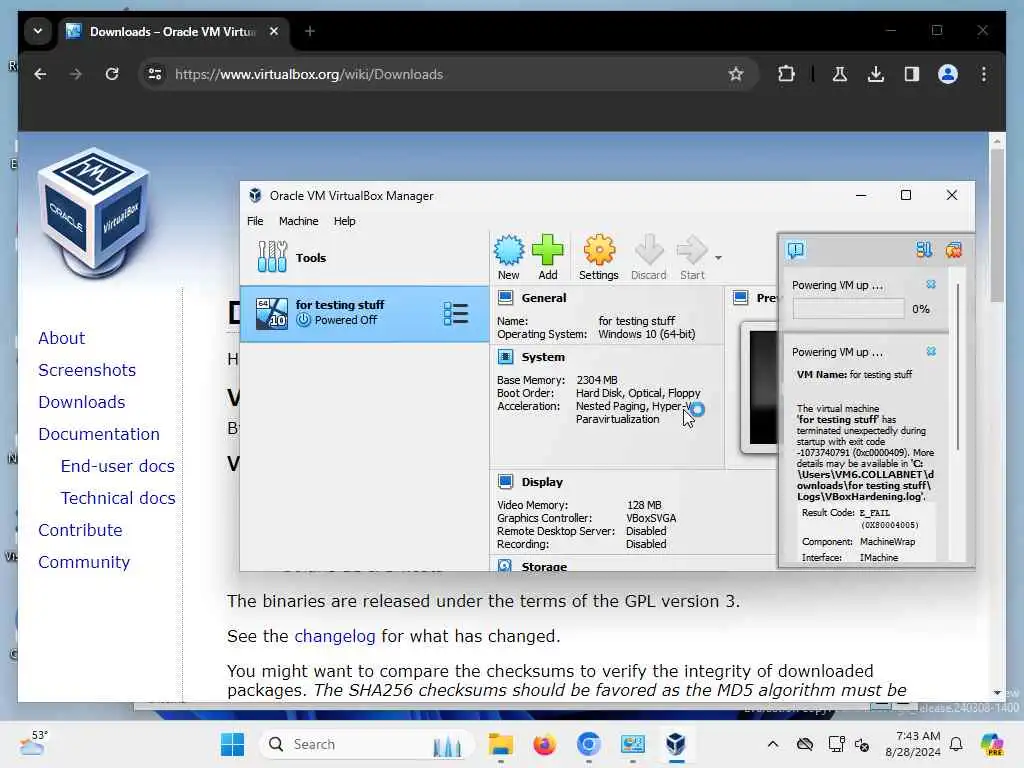Click the site information icon in address bar
The height and width of the screenshot is (768, 1024).
(x=155, y=74)
